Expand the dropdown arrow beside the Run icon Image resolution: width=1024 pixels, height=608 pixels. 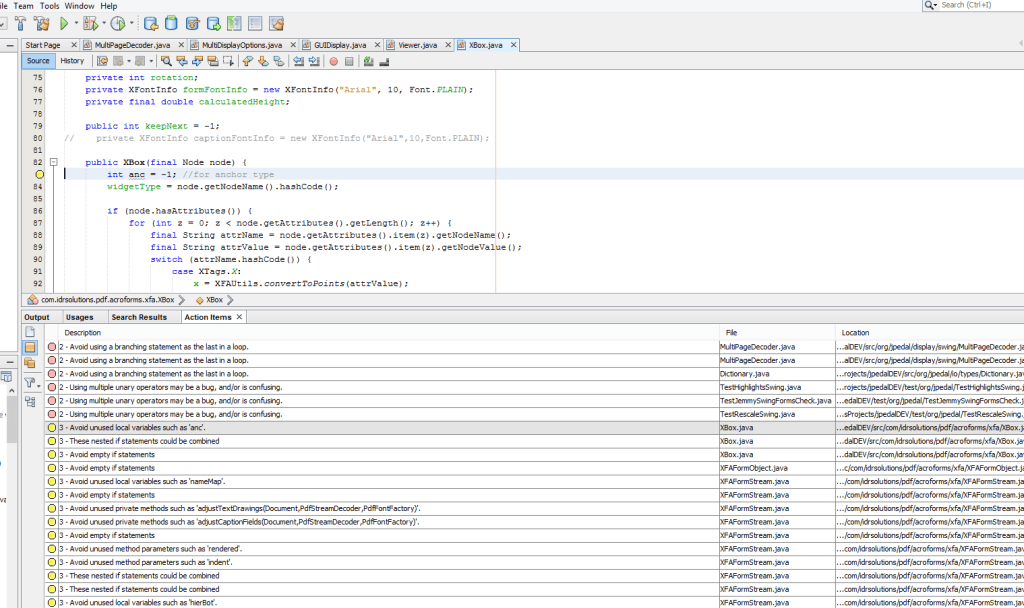[x=75, y=21]
